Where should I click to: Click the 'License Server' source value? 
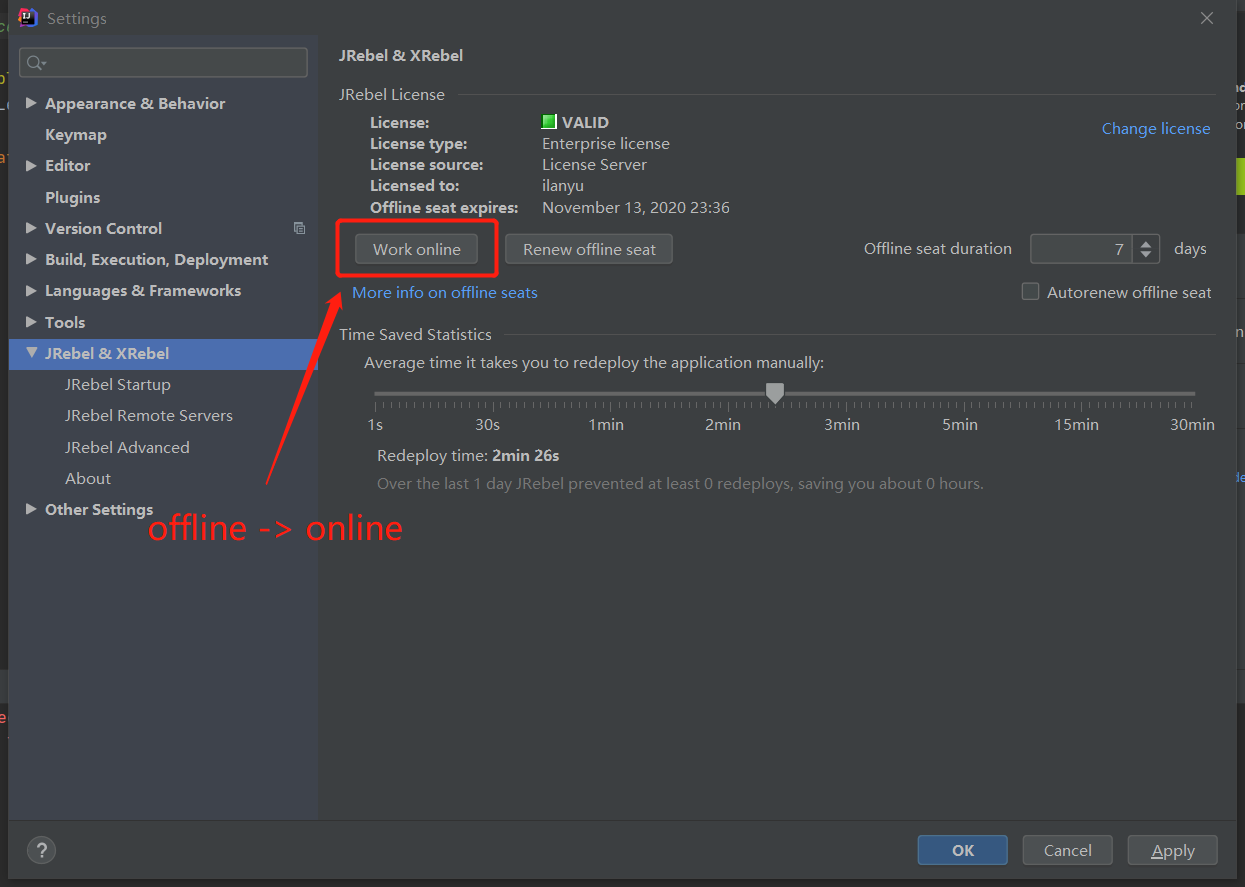point(594,164)
